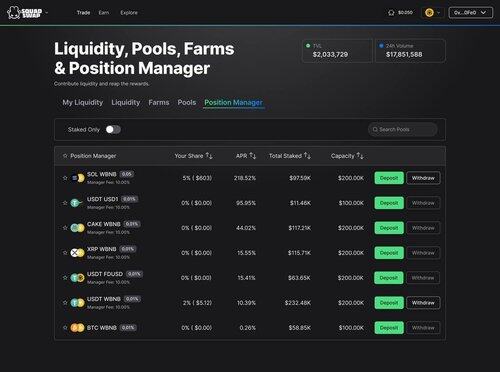Image resolution: width=500 pixels, height=372 pixels.
Task: Open the dropdown arrow beside SquadSwap logo
Action: tap(47, 13)
